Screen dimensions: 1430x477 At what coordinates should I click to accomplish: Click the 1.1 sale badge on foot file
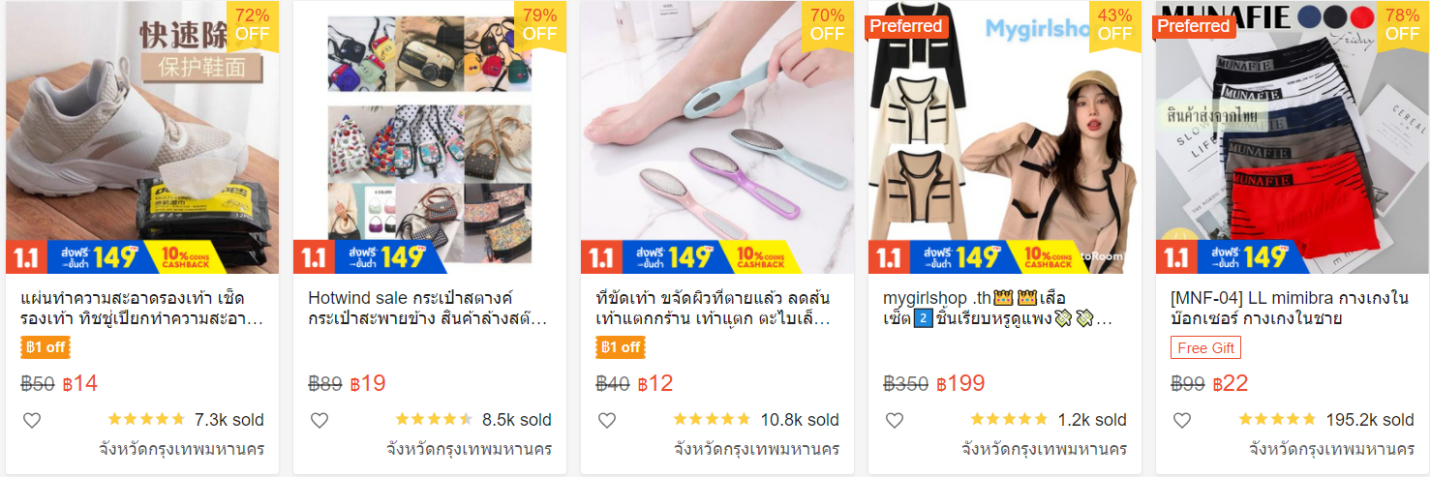click(x=601, y=257)
